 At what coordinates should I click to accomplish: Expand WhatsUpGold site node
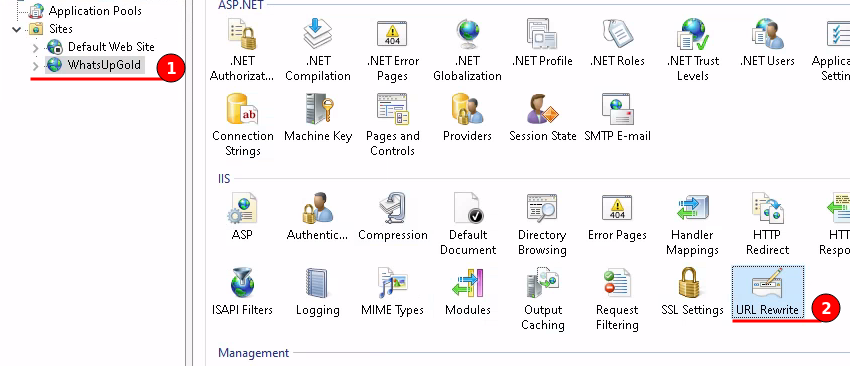point(36,66)
